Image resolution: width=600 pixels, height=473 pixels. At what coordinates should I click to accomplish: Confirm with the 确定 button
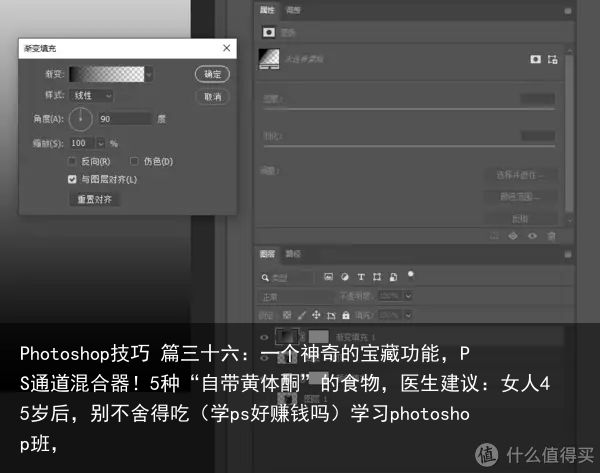point(212,74)
